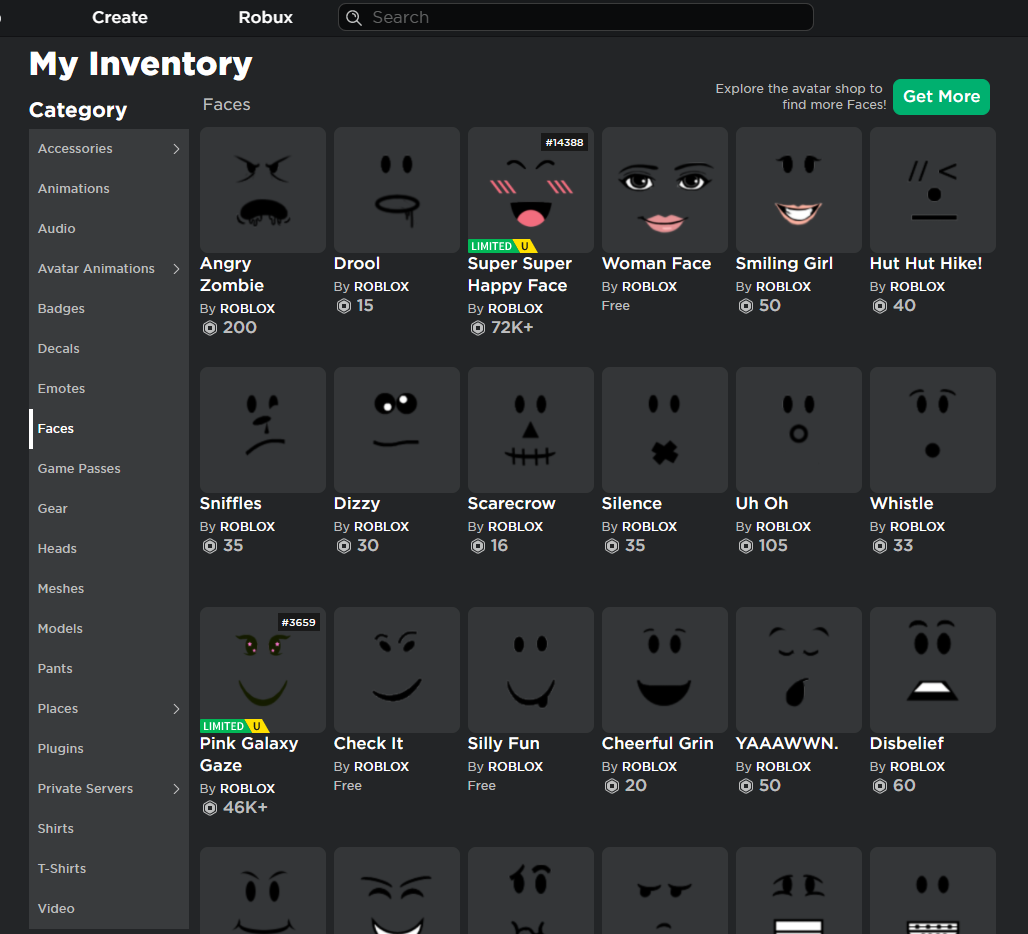Screen dimensions: 1028x934
Task: Open the Create tab in top navigation
Action: [120, 18]
